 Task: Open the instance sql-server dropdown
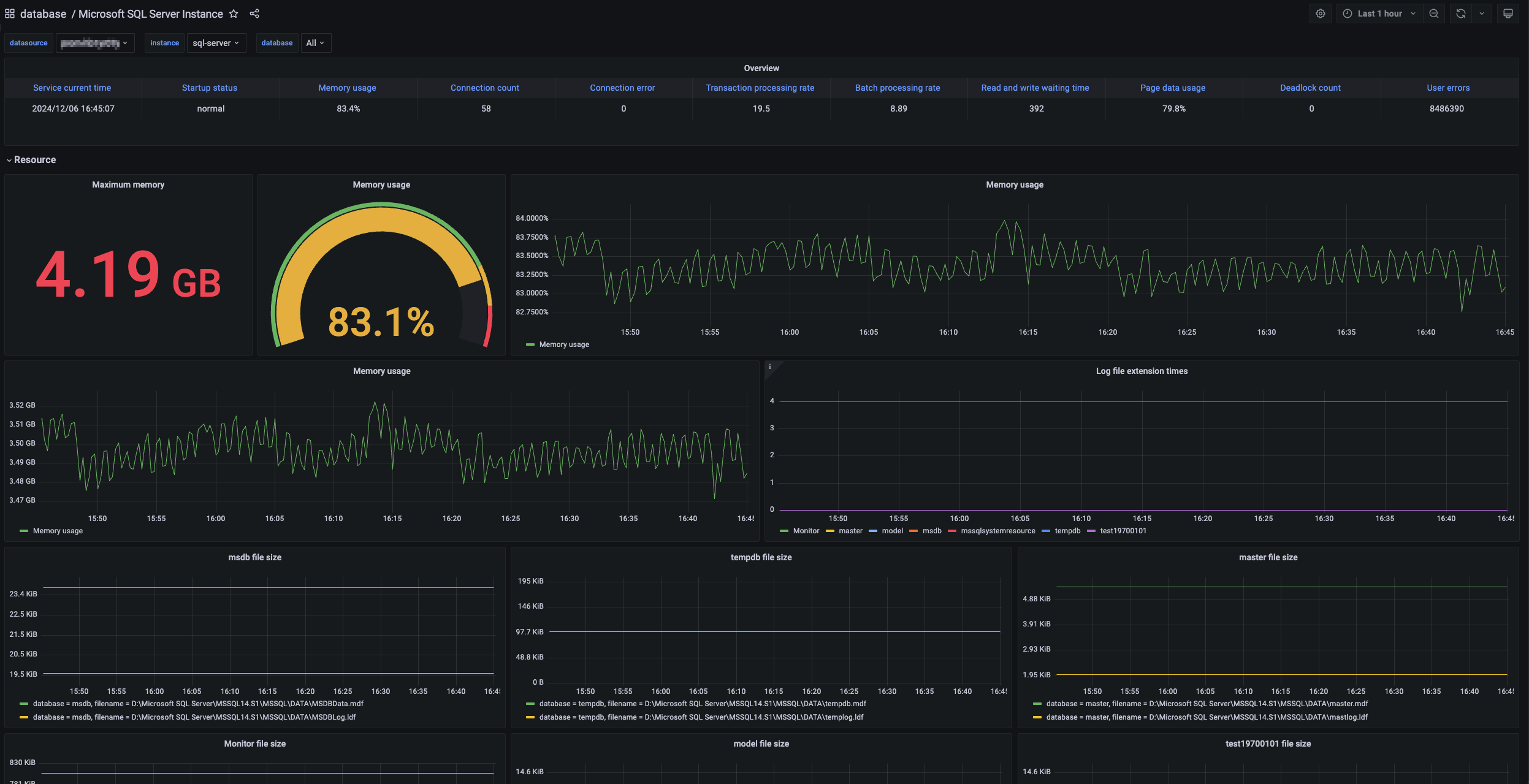pyautogui.click(x=216, y=43)
